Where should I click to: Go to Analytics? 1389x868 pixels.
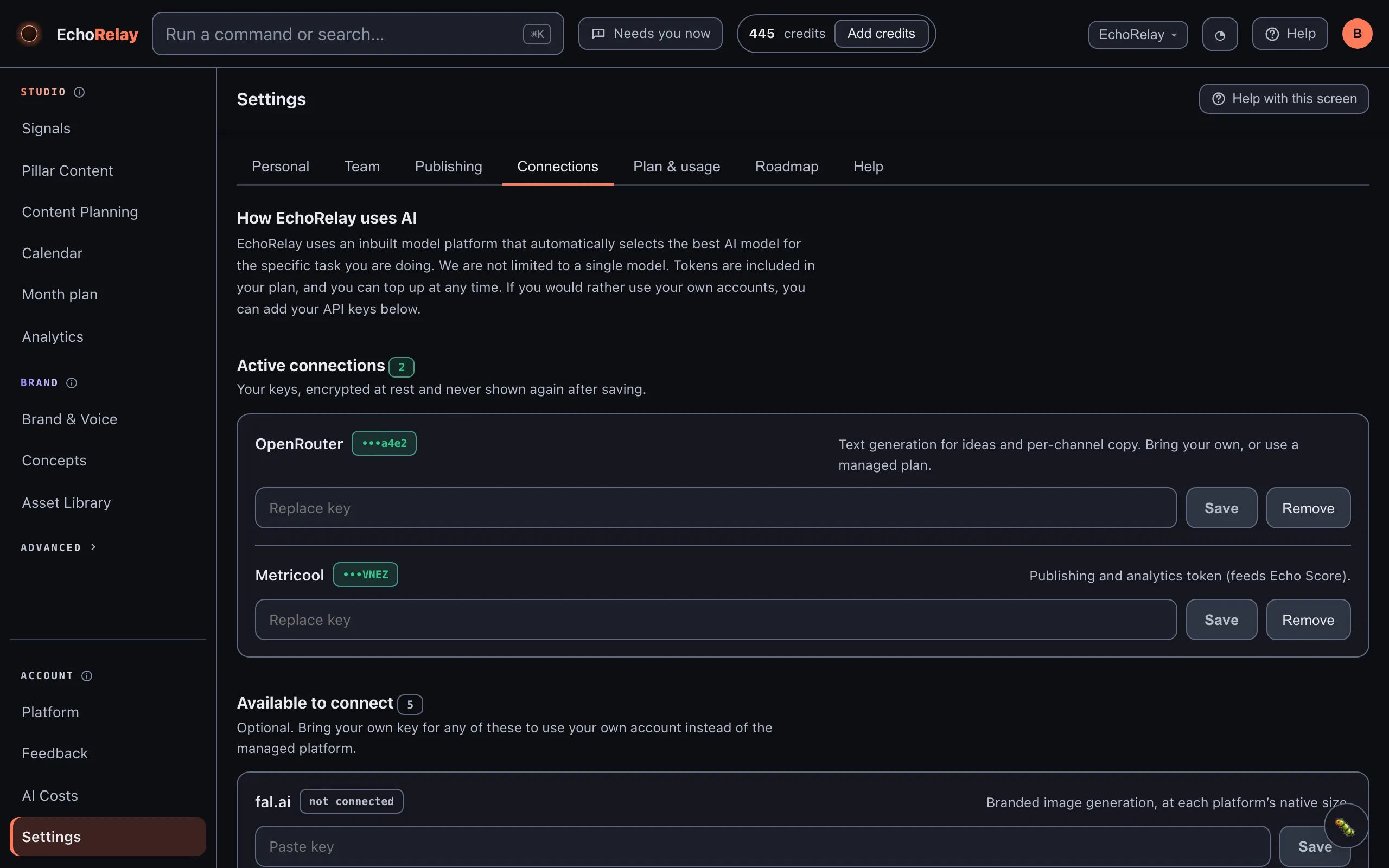coord(107,337)
